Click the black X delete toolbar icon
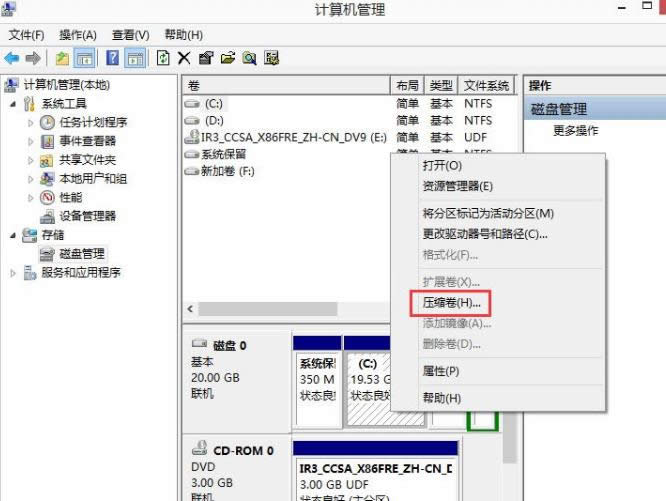Screen dimensions: 666x501 tap(184, 59)
